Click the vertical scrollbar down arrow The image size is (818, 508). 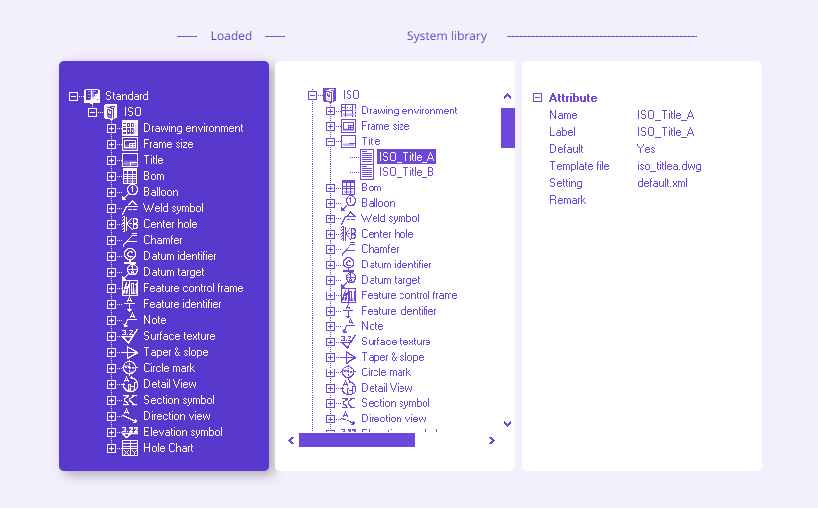click(x=507, y=423)
